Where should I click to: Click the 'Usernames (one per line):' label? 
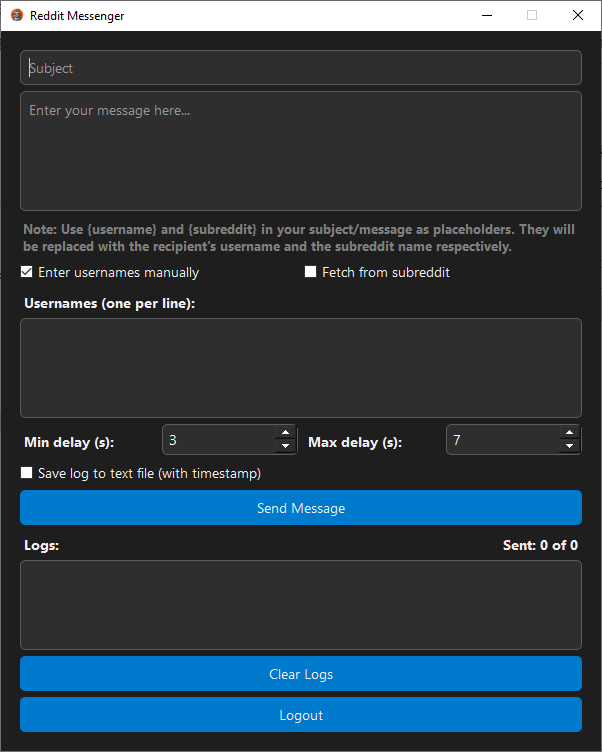tap(109, 304)
